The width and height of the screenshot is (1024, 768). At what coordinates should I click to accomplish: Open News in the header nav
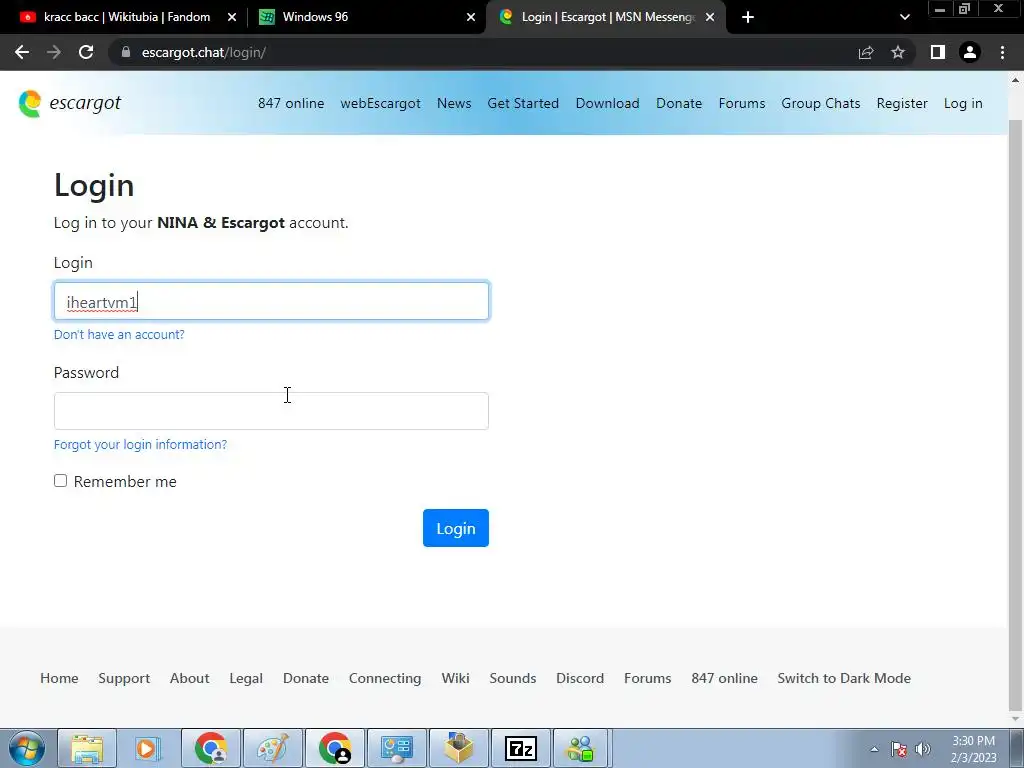454,103
